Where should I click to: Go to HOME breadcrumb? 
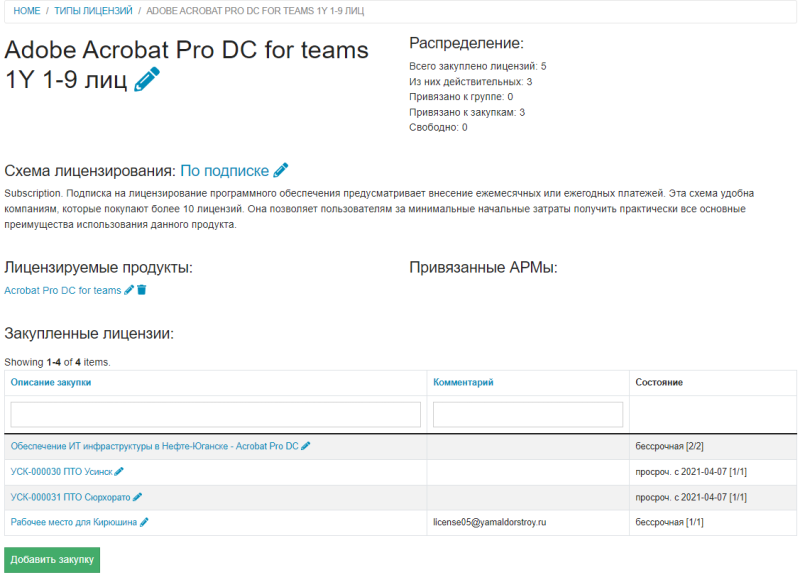click(x=27, y=11)
